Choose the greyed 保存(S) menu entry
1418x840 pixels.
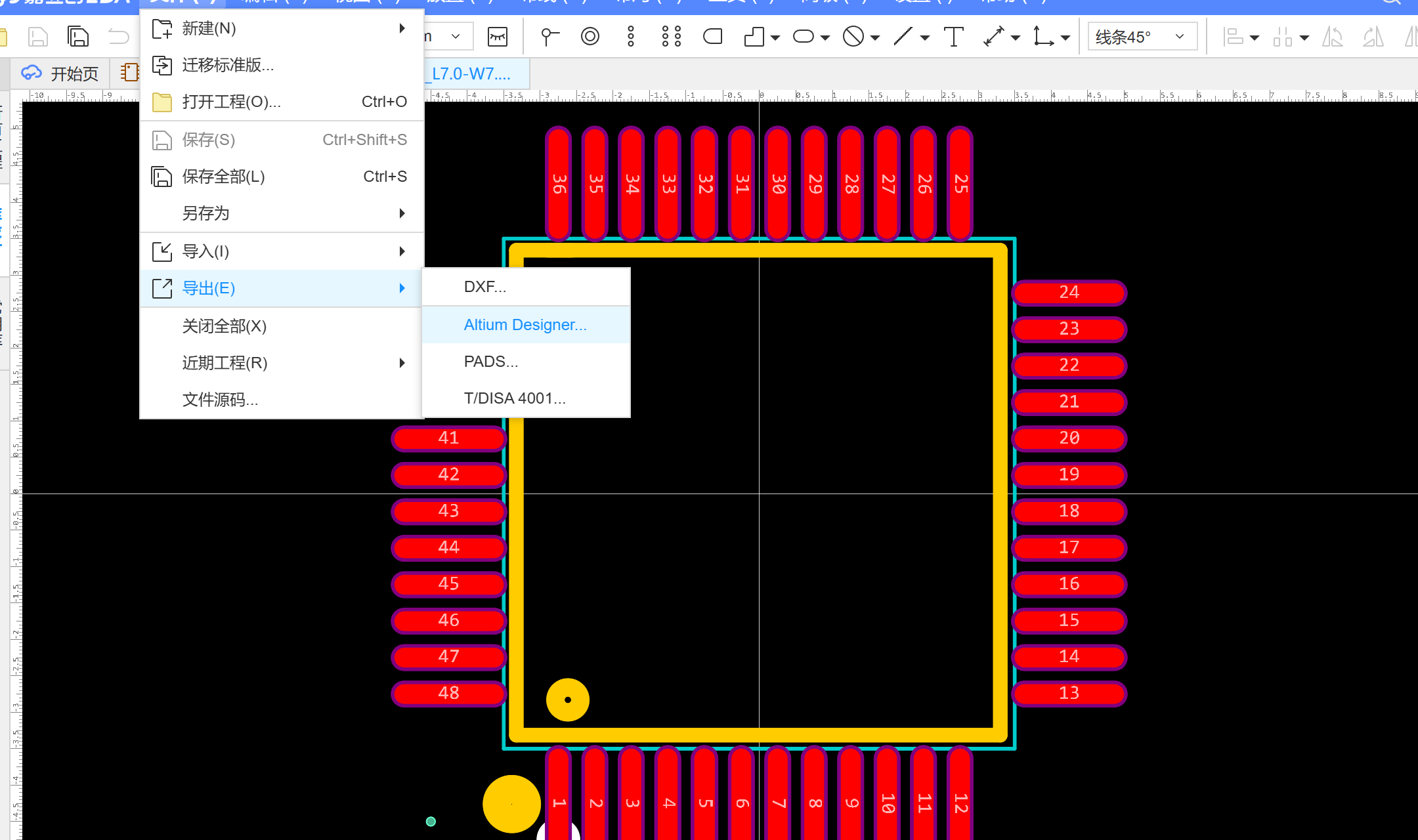(x=282, y=140)
